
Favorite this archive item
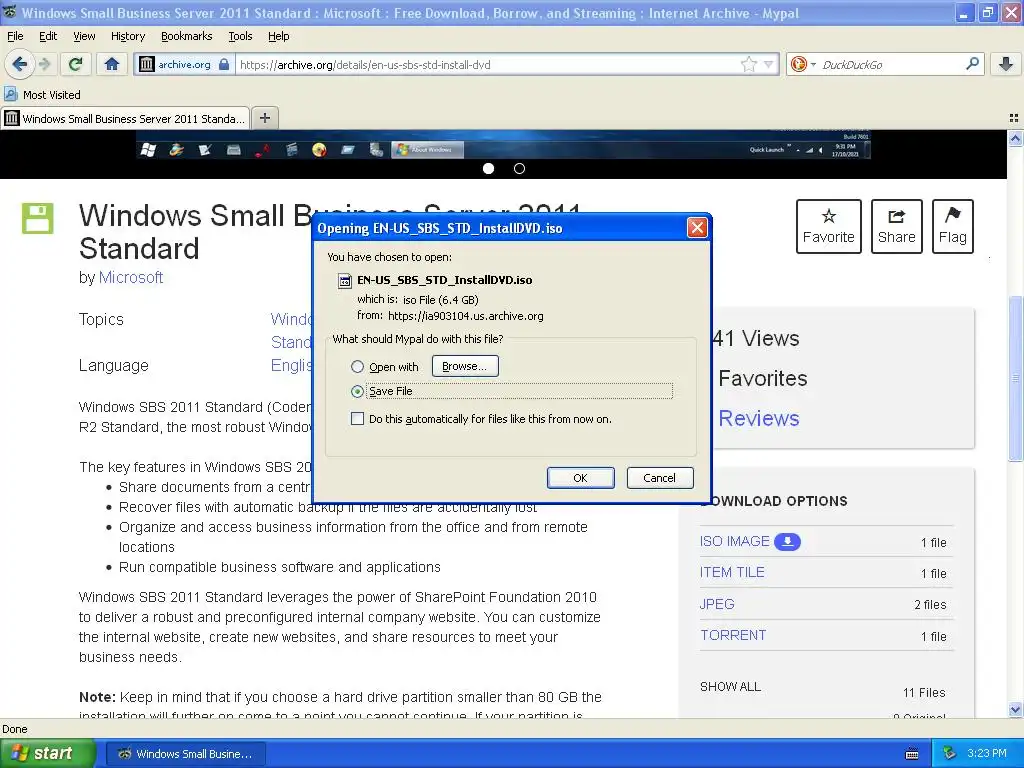tap(828, 226)
